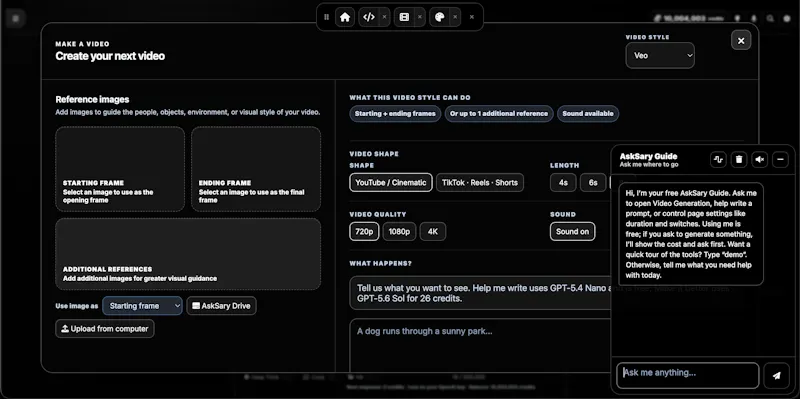This screenshot has height=399, width=800.
Task: Click the Reference images heading
Action: pos(92,99)
